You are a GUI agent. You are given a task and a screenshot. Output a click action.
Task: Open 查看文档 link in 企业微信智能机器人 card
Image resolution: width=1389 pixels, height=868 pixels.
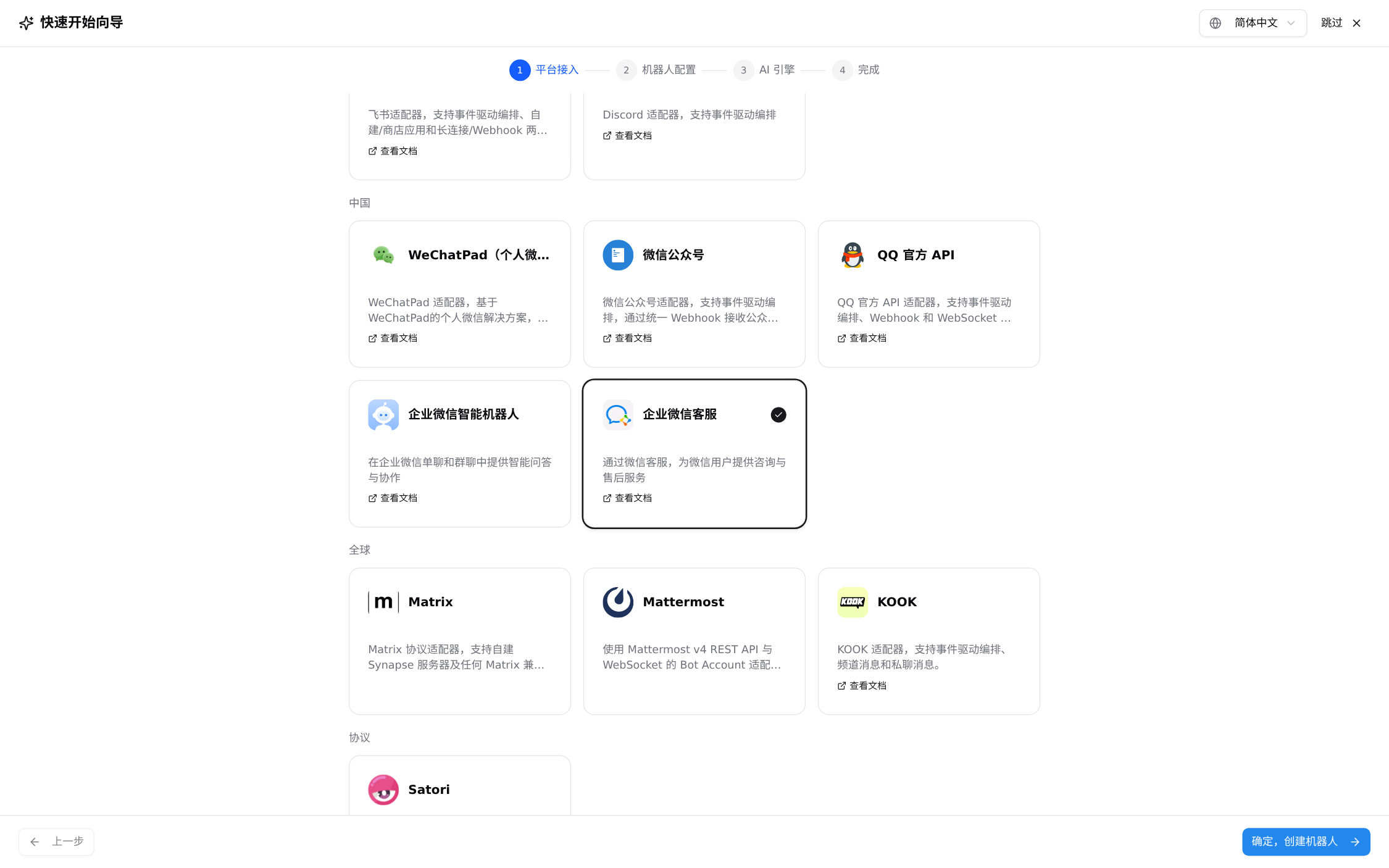point(393,498)
